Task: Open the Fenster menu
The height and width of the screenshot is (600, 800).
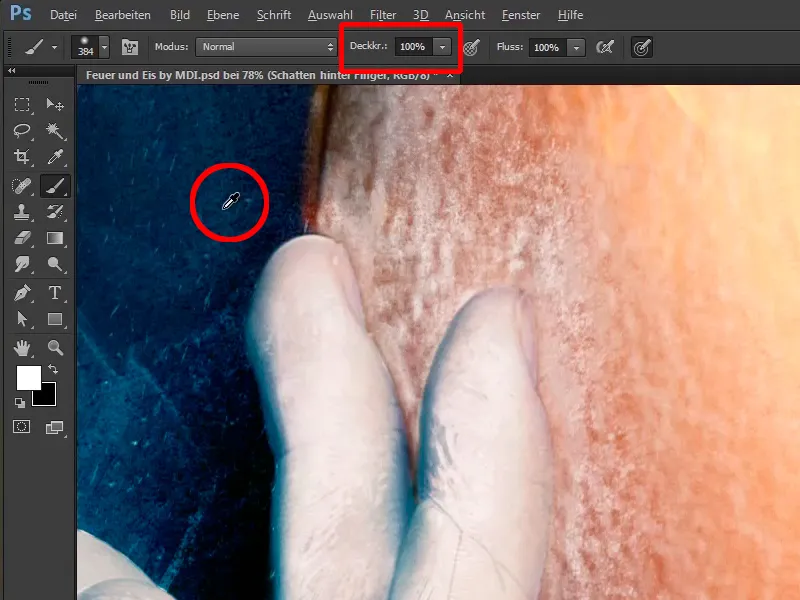Action: coord(521,15)
